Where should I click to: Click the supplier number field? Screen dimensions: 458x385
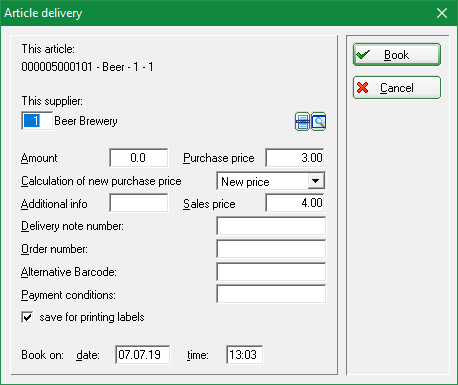pyautogui.click(x=37, y=121)
